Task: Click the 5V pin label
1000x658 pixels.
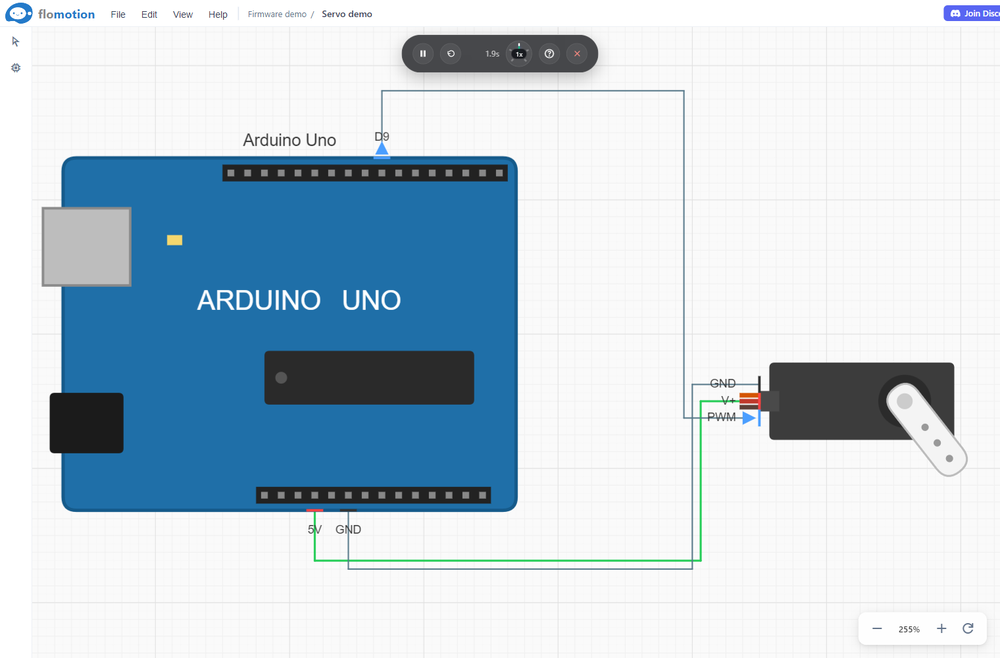Action: point(314,529)
